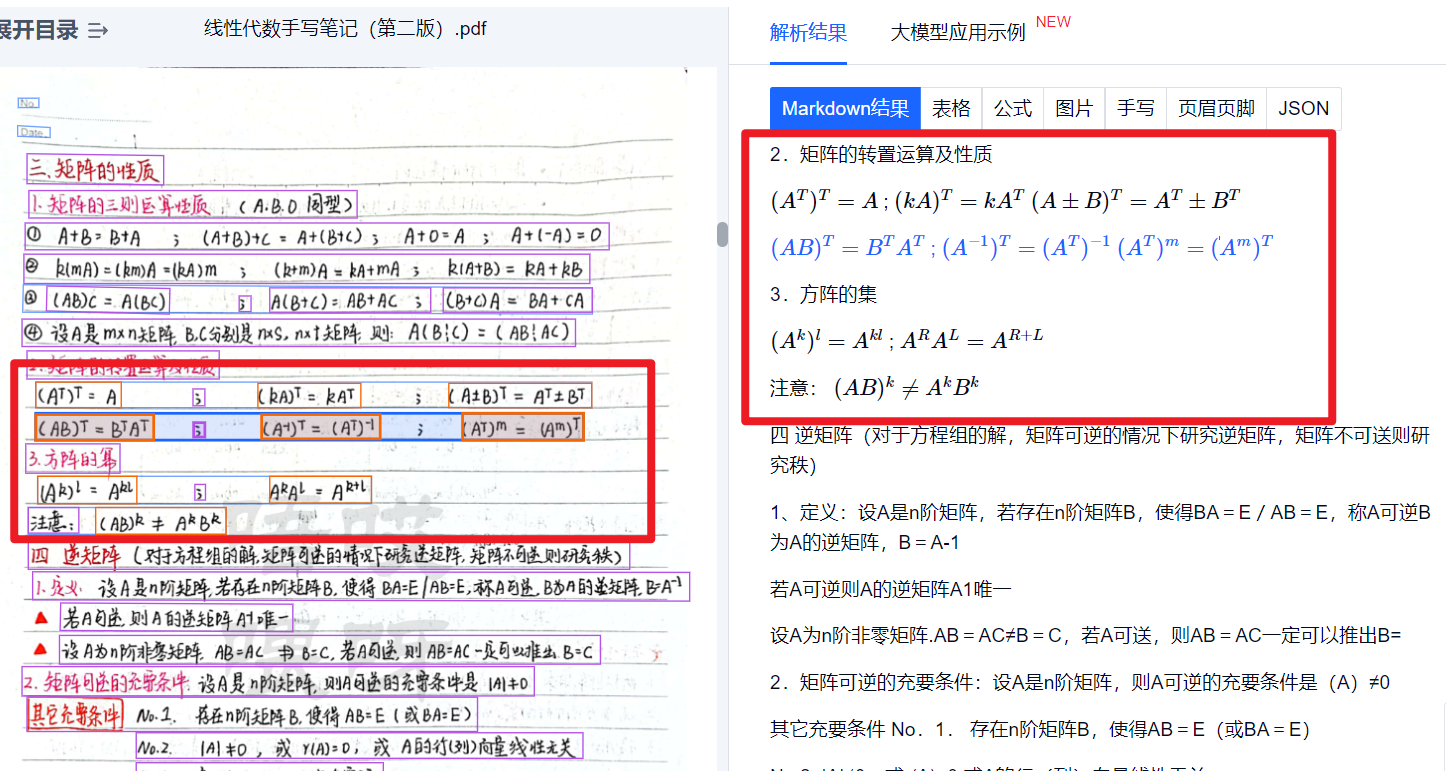This screenshot has width=1446, height=771.
Task: Switch to the 公式 results tab
Action: click(1012, 108)
